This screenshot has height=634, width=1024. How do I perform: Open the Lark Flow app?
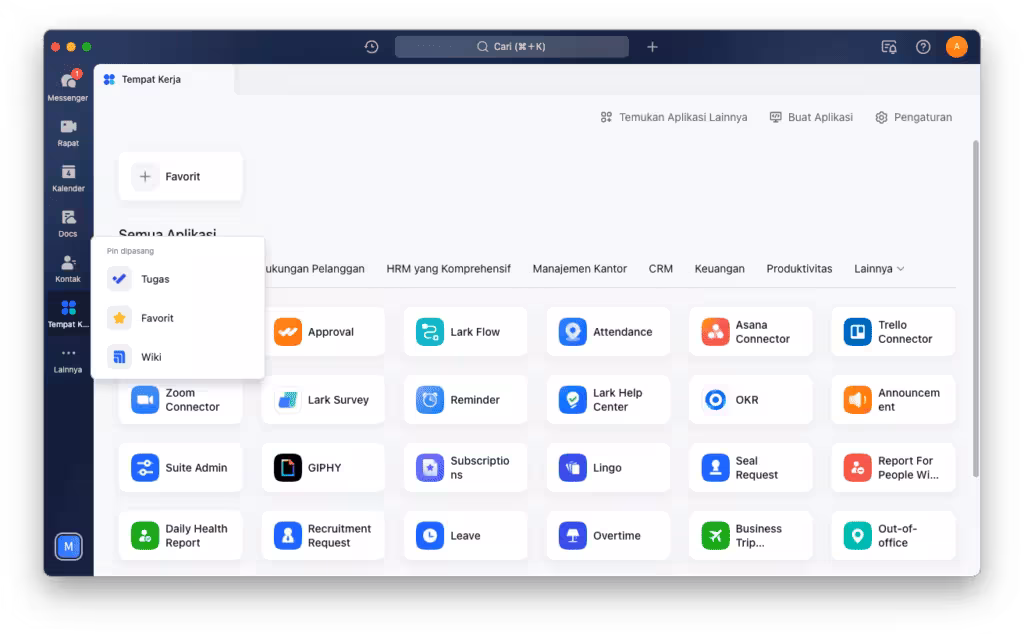click(466, 332)
